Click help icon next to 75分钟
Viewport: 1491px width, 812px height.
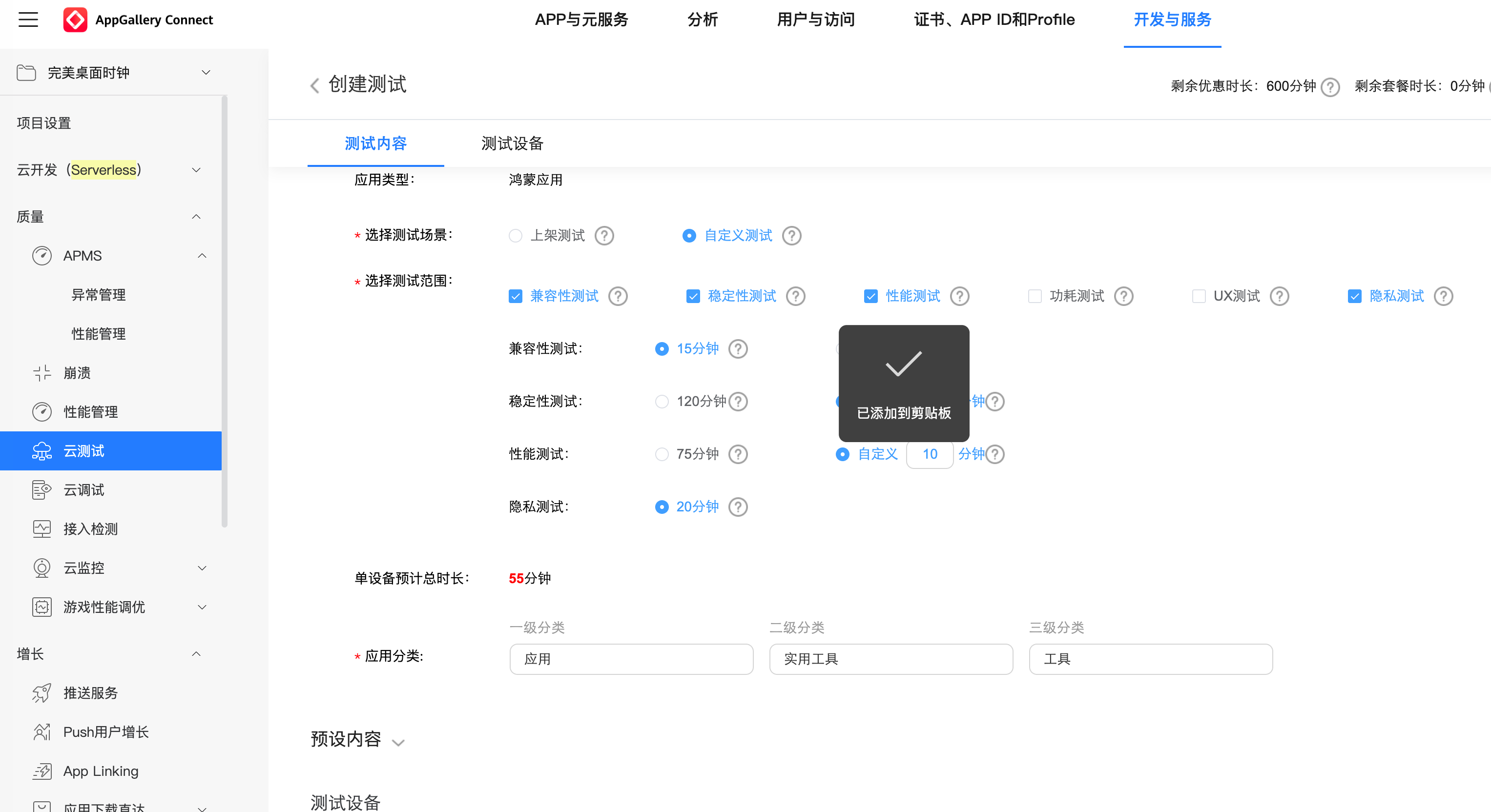click(738, 454)
